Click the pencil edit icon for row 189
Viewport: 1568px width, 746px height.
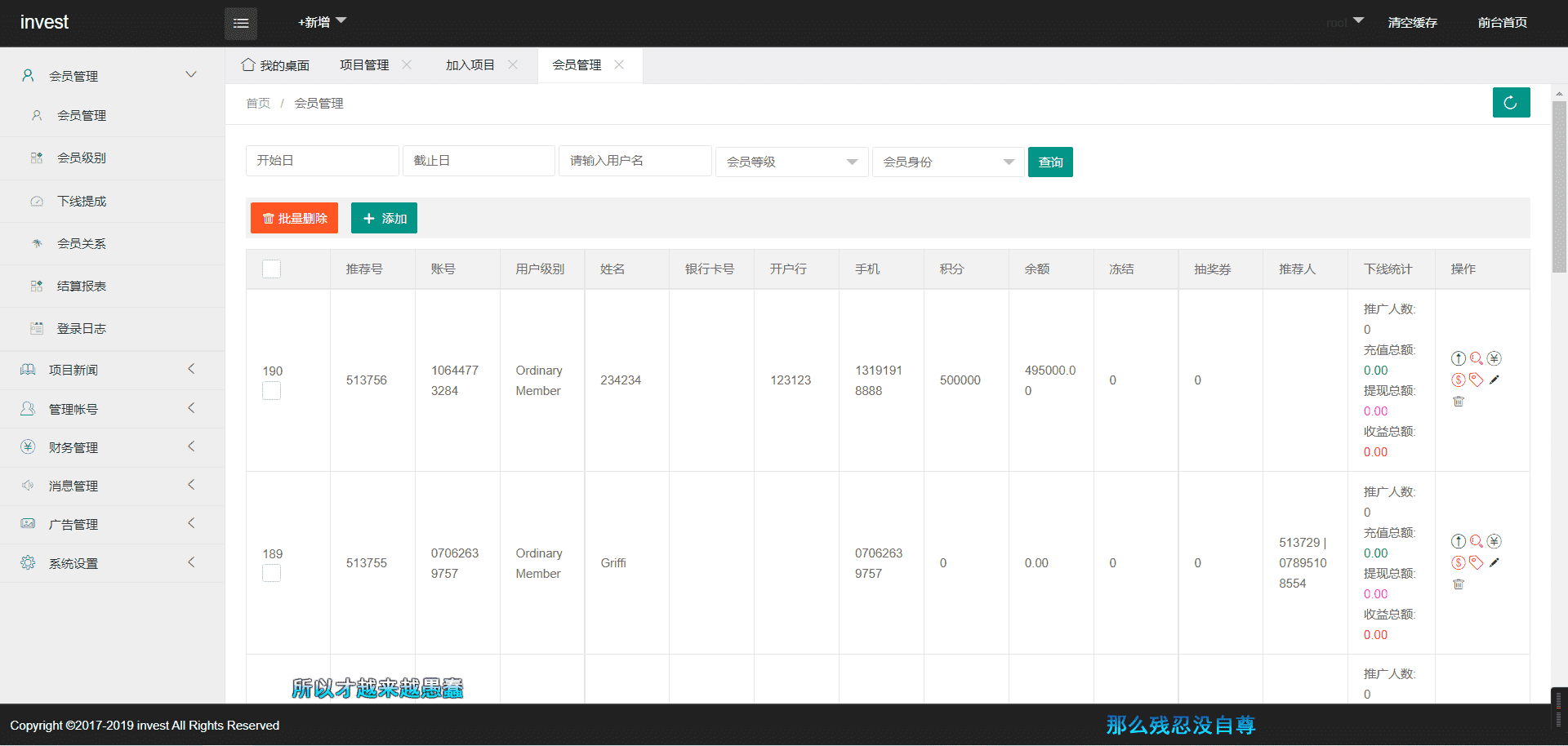tap(1494, 562)
